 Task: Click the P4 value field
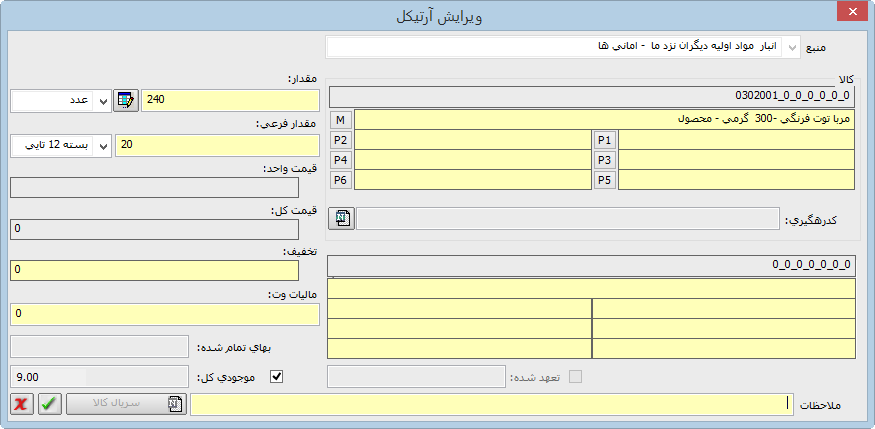(x=473, y=160)
